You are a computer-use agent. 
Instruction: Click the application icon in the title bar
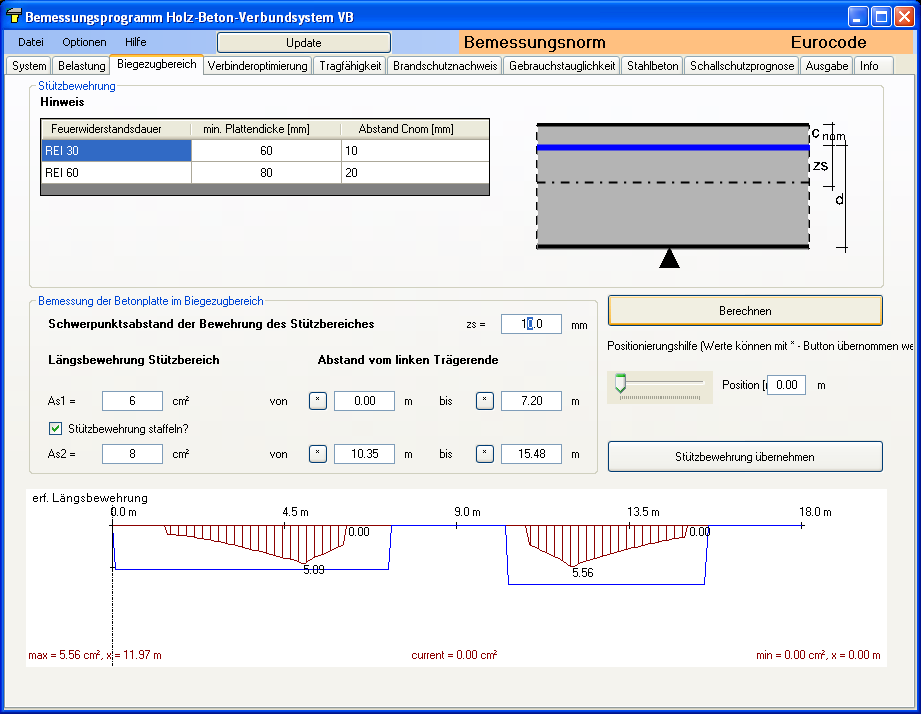tap(13, 17)
